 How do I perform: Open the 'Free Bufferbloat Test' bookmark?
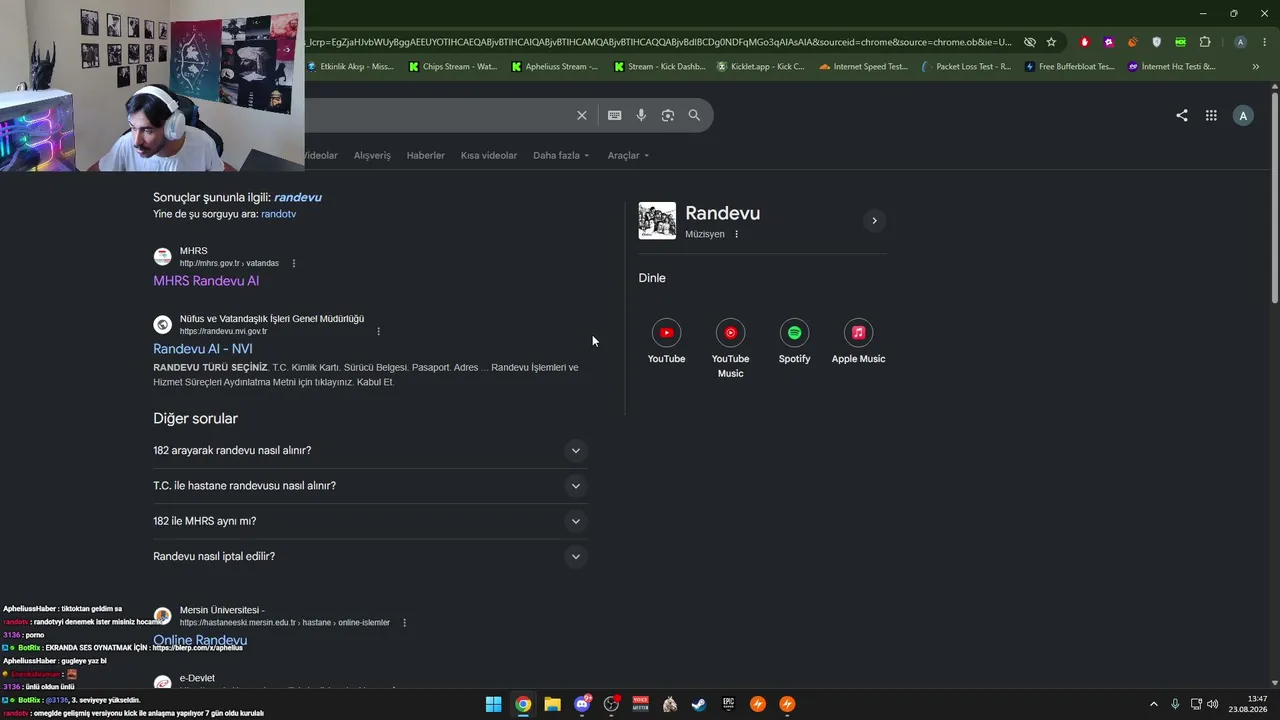click(1070, 67)
